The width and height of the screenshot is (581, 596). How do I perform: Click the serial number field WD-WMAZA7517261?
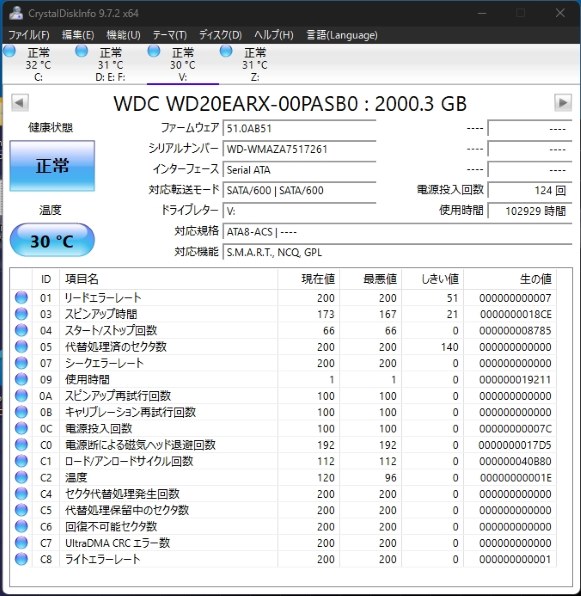pos(299,149)
